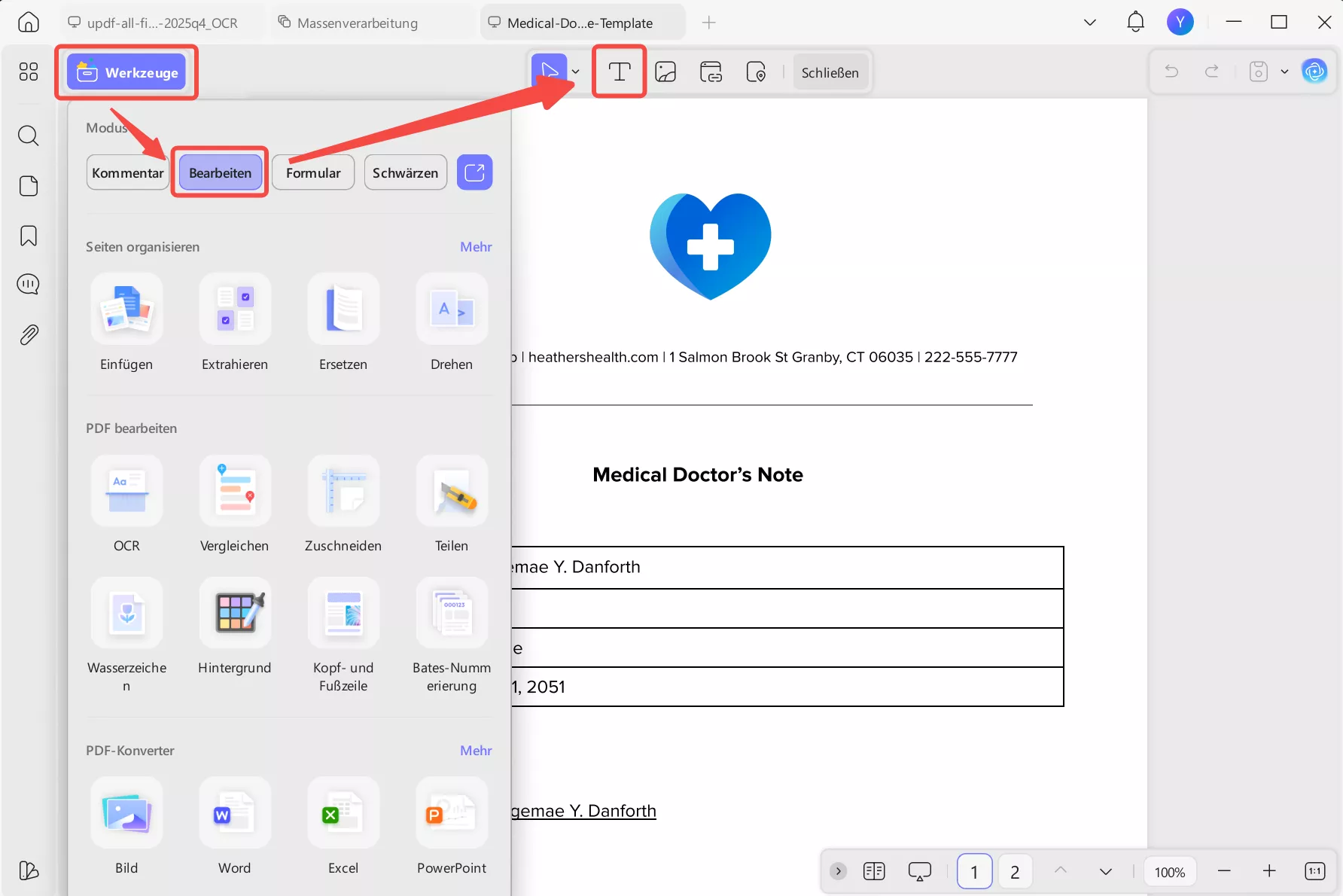
Task: Click the redo arrow
Action: click(1212, 72)
